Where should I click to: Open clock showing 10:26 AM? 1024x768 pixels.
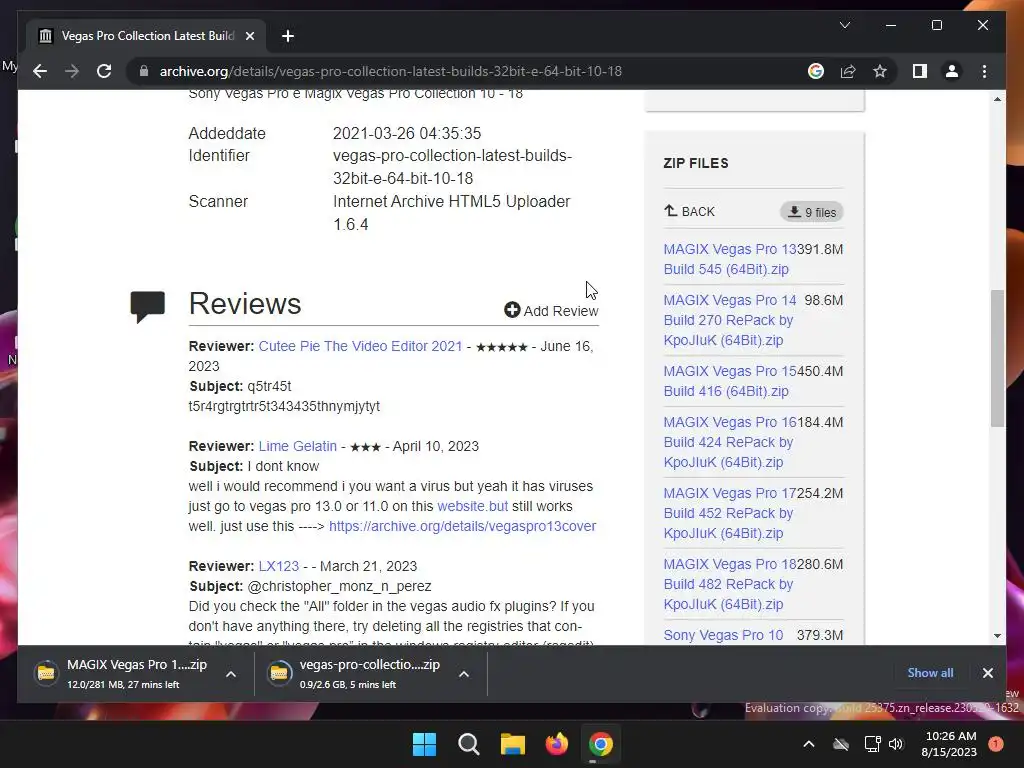(950, 744)
